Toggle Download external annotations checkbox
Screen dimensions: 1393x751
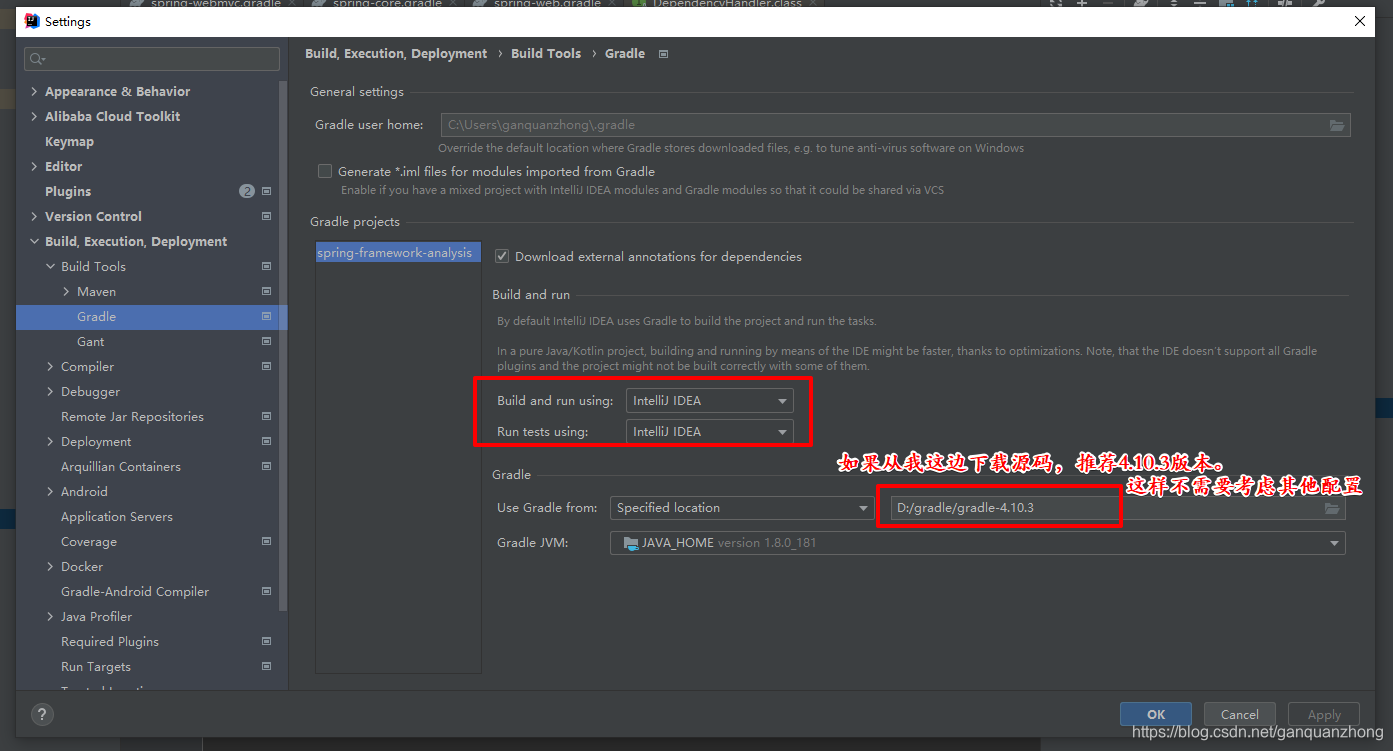[x=502, y=256]
